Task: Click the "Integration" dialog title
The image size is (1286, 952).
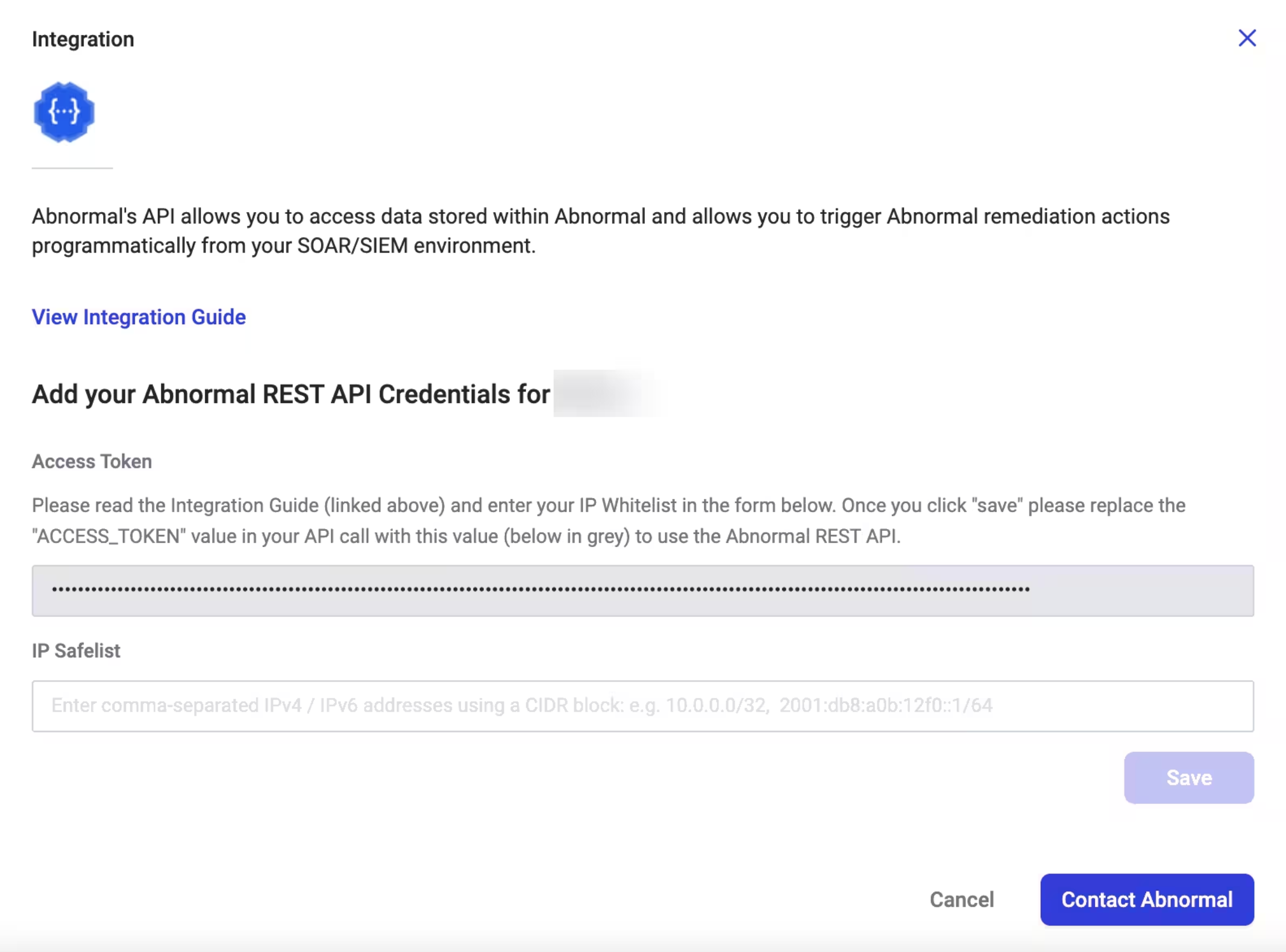Action: tap(83, 39)
